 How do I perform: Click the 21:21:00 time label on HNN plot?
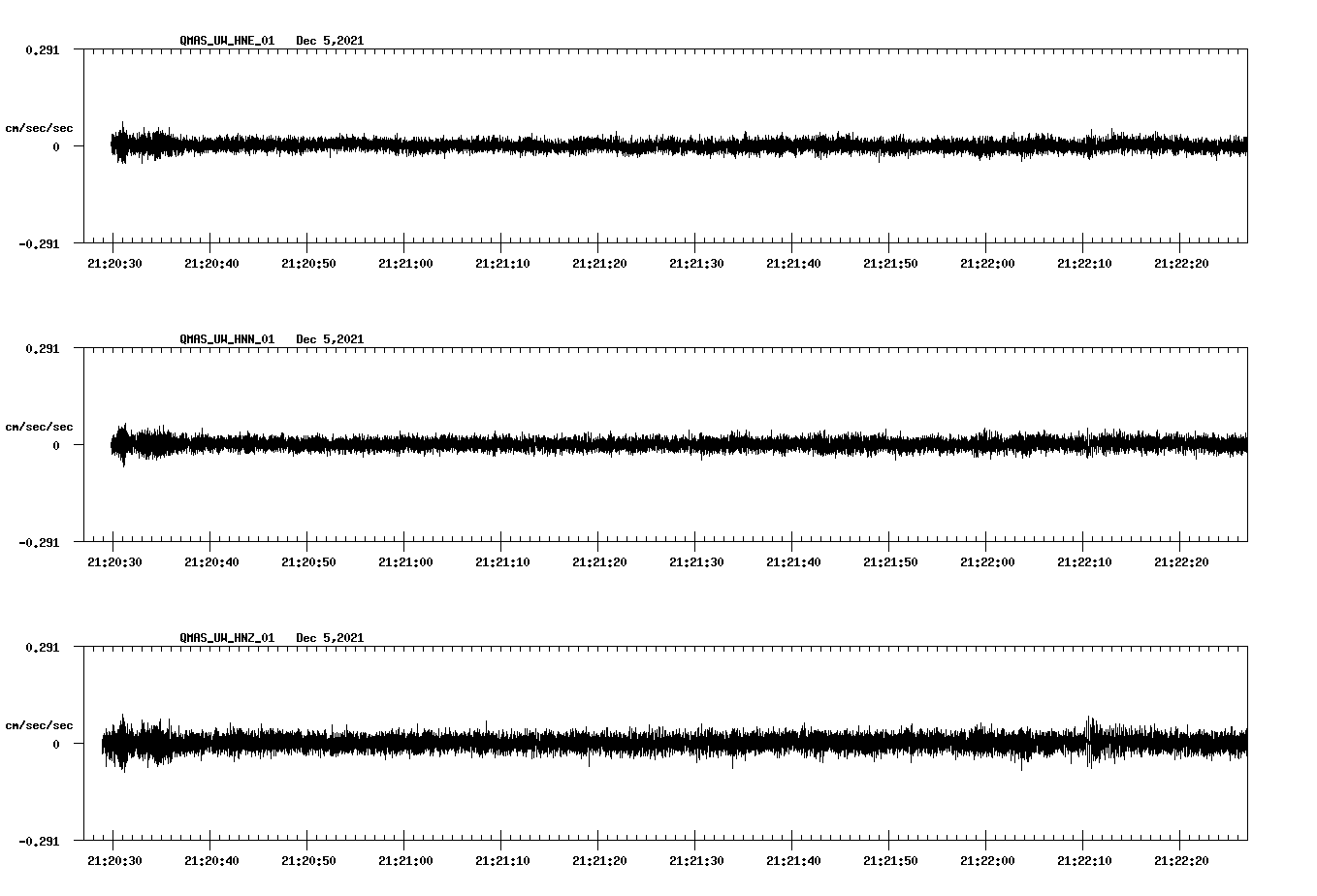click(x=405, y=562)
